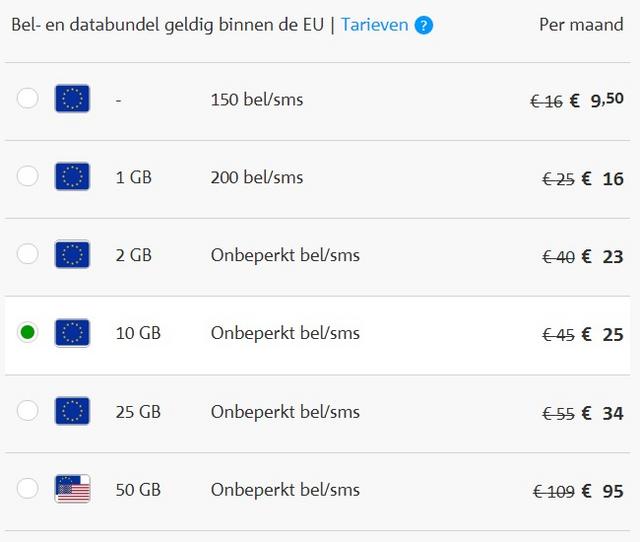The width and height of the screenshot is (640, 542).
Task: Click the selected 10 GB radio button
Action: (28, 332)
